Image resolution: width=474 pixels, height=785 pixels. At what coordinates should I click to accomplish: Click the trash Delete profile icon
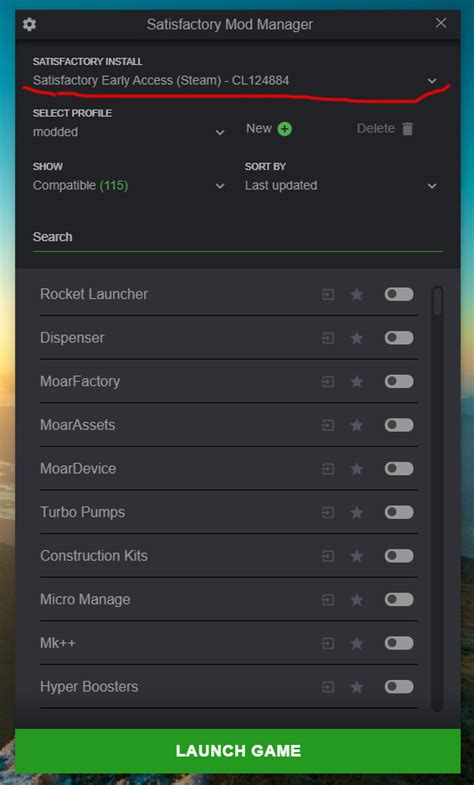point(408,129)
